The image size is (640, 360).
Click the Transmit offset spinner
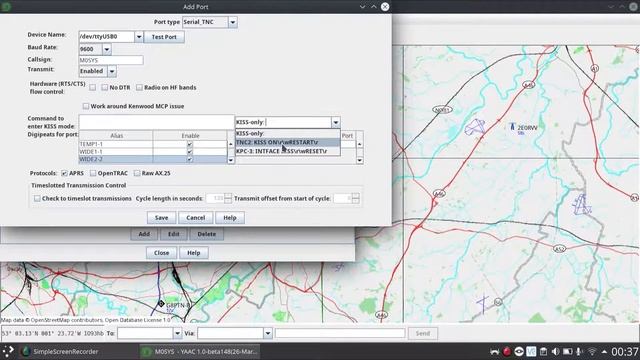pyautogui.click(x=347, y=198)
